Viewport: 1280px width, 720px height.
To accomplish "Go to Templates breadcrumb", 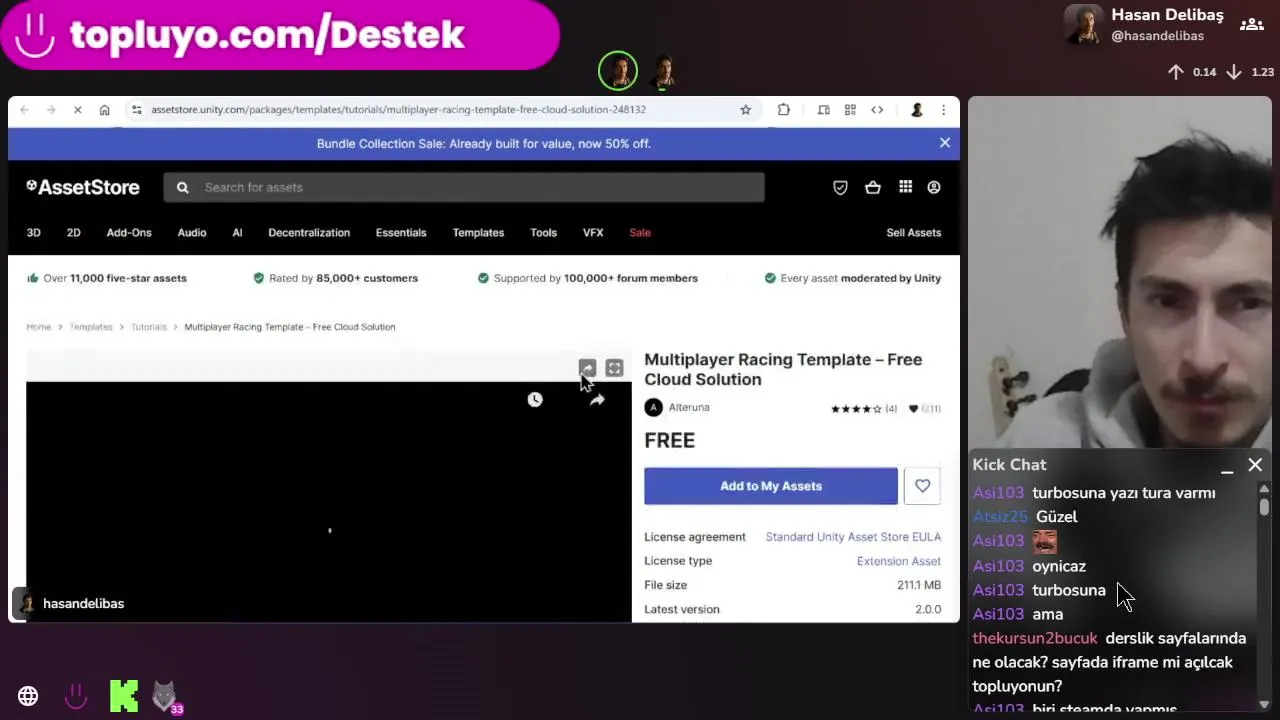I will click(x=91, y=327).
